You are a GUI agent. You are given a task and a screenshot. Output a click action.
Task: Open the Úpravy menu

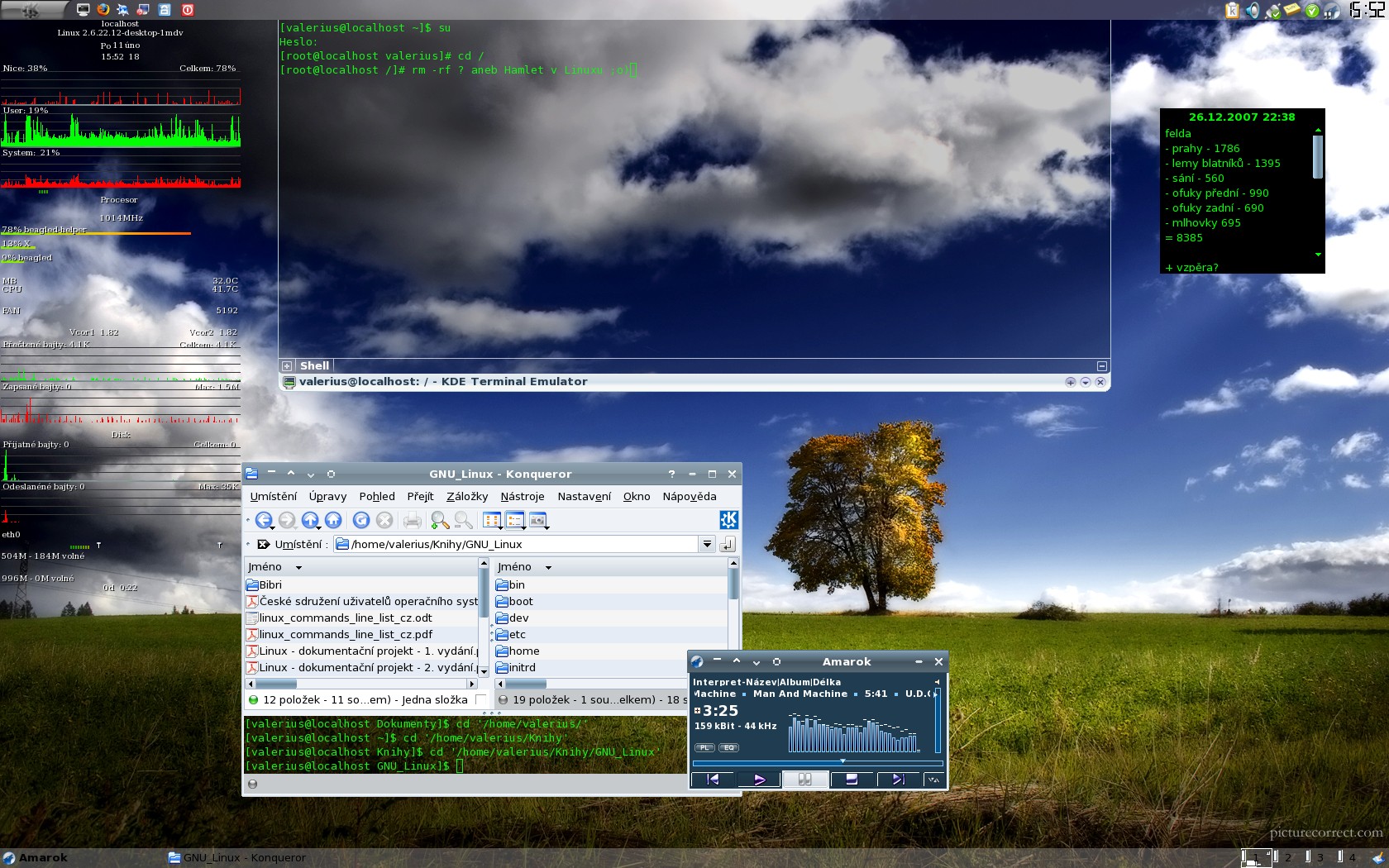click(x=327, y=496)
